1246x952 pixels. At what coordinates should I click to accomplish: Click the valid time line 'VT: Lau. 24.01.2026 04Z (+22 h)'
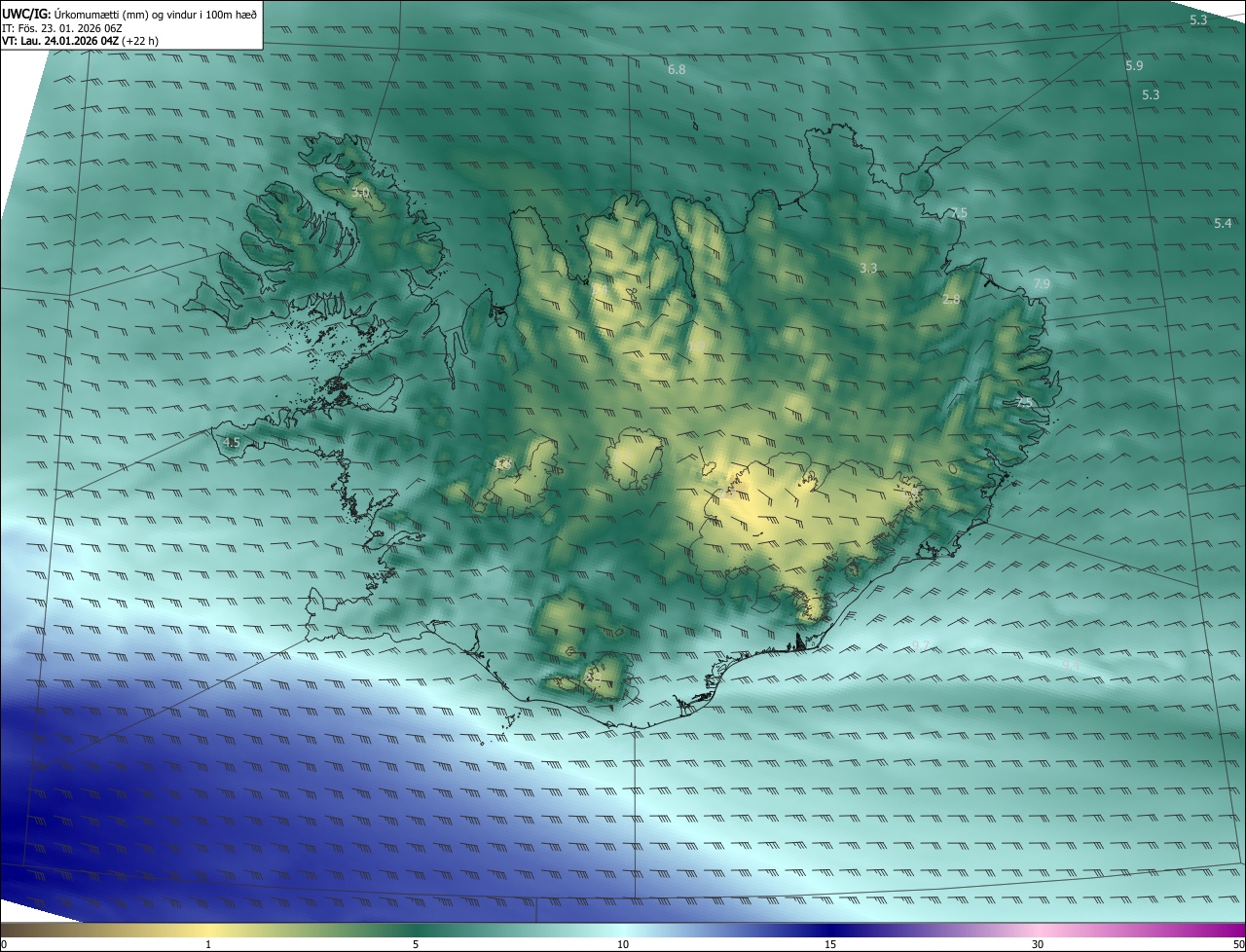[x=80, y=41]
